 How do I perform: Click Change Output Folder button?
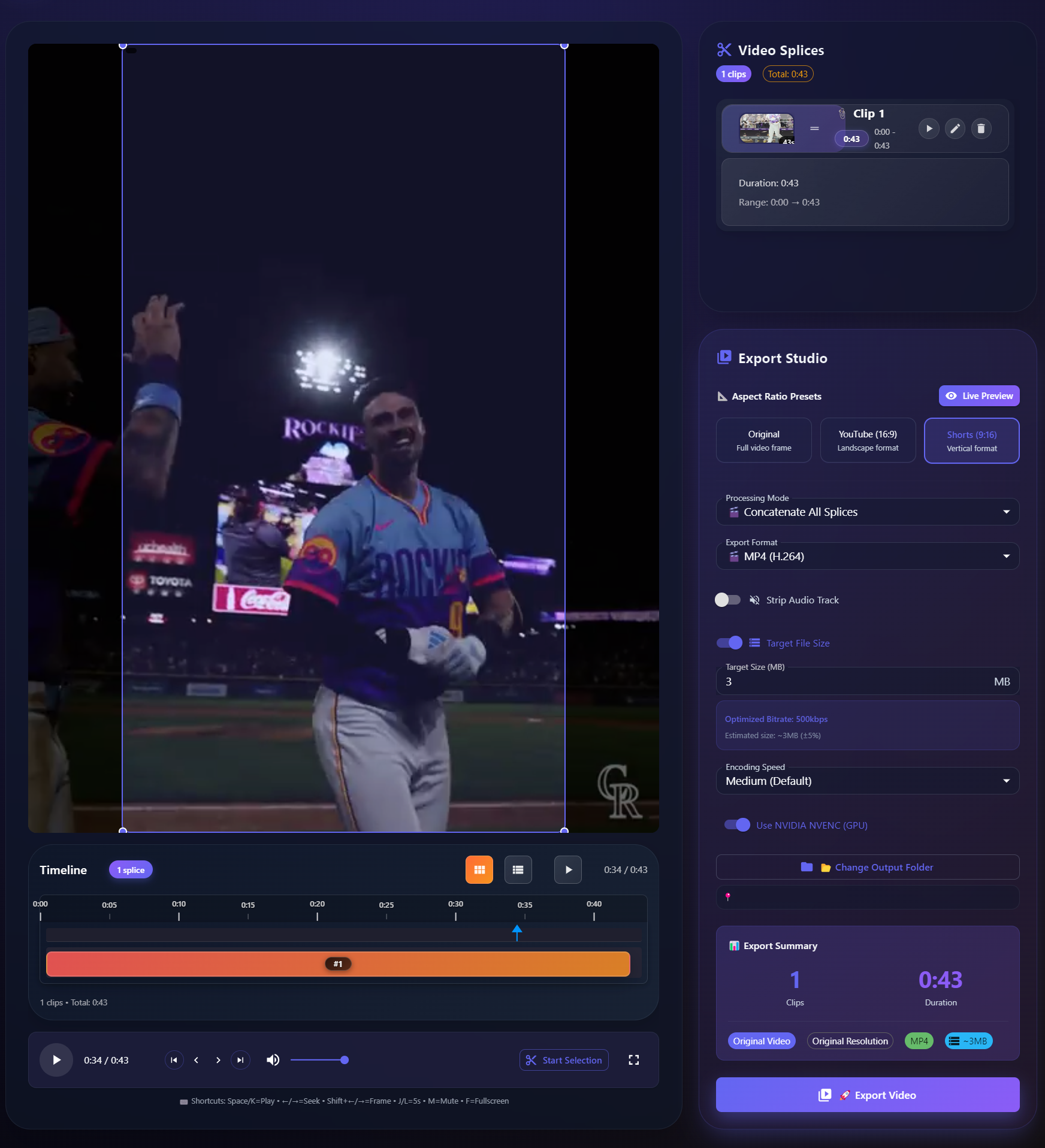[x=868, y=867]
